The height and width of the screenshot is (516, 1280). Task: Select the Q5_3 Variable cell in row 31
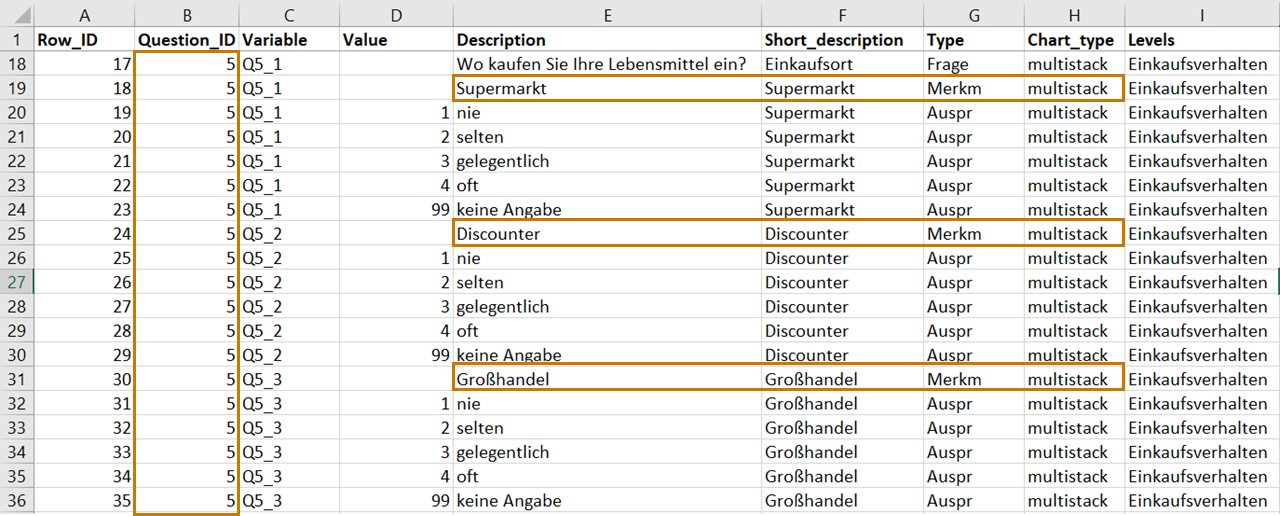tap(289, 379)
